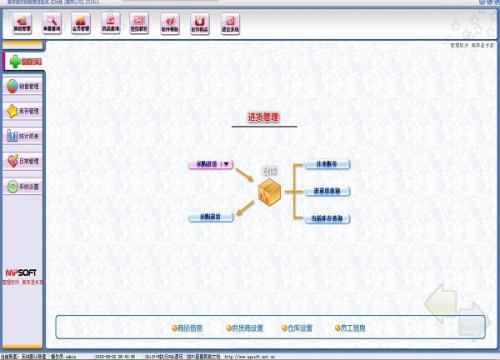
Task: Click the 软件帮助 help icon
Action: pyautogui.click(x=170, y=24)
